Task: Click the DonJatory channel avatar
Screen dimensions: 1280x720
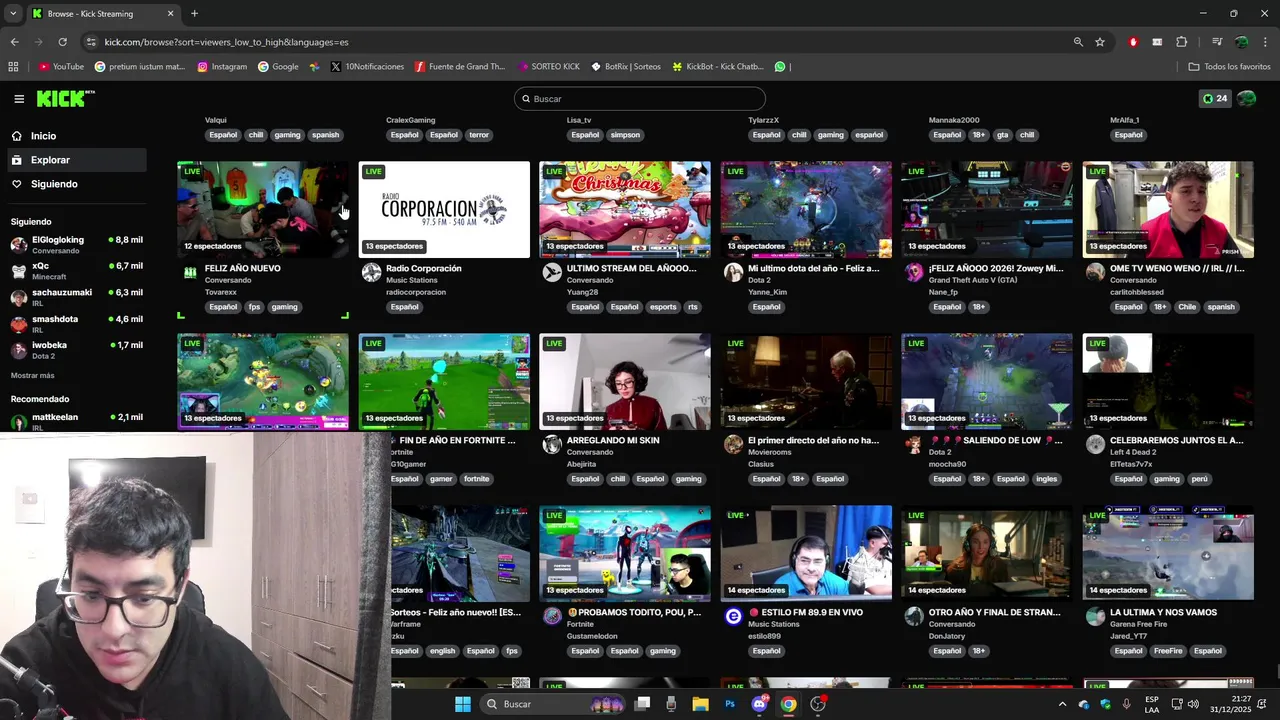Action: point(914,617)
